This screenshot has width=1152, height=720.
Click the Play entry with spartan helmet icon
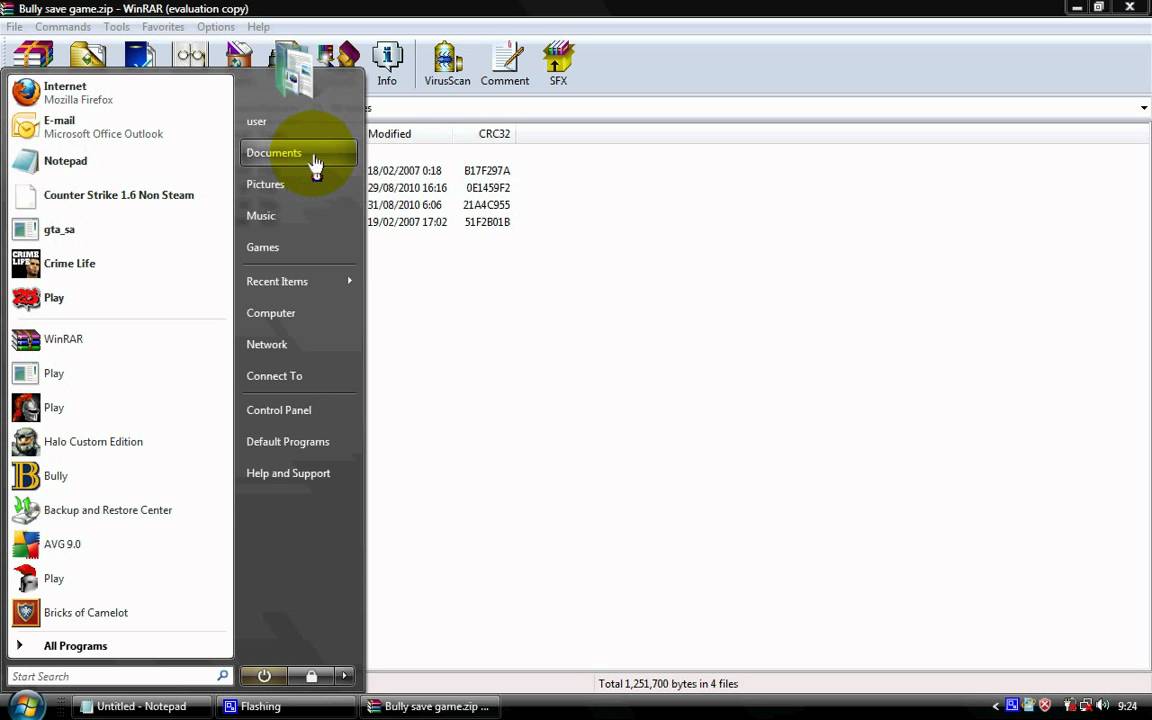pos(120,578)
